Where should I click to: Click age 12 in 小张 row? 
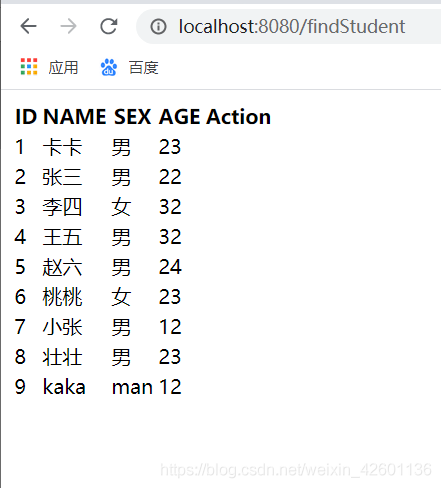pyautogui.click(x=170, y=327)
